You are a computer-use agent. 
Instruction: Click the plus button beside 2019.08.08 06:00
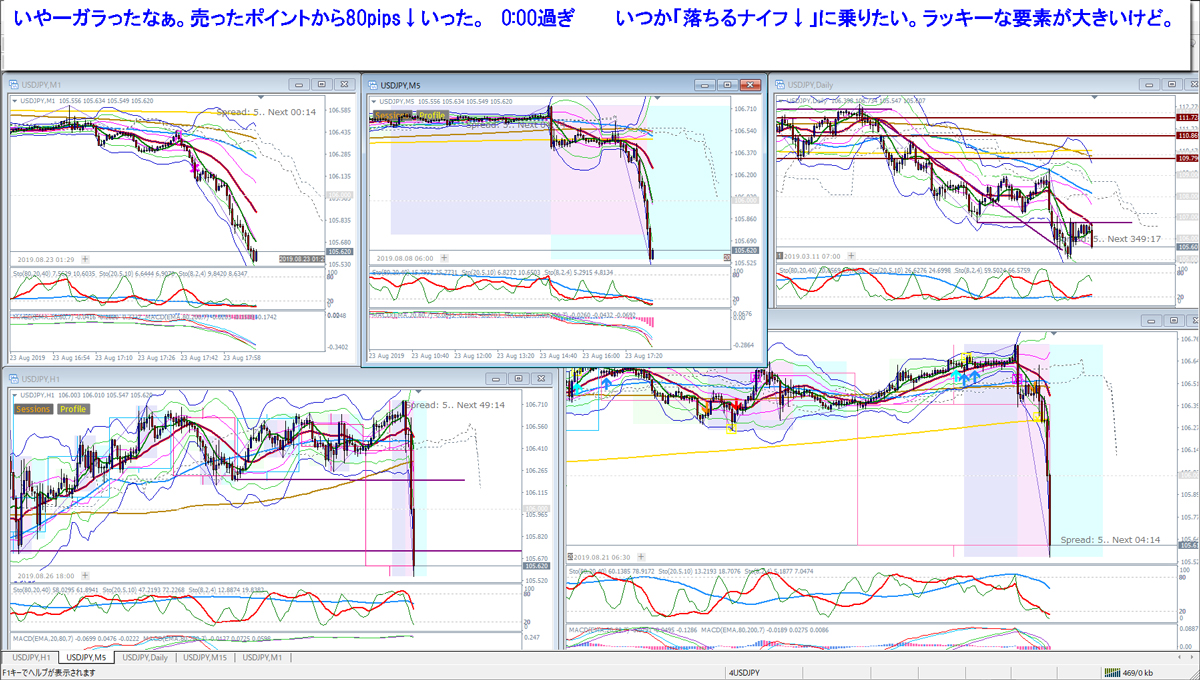pyautogui.click(x=444, y=258)
